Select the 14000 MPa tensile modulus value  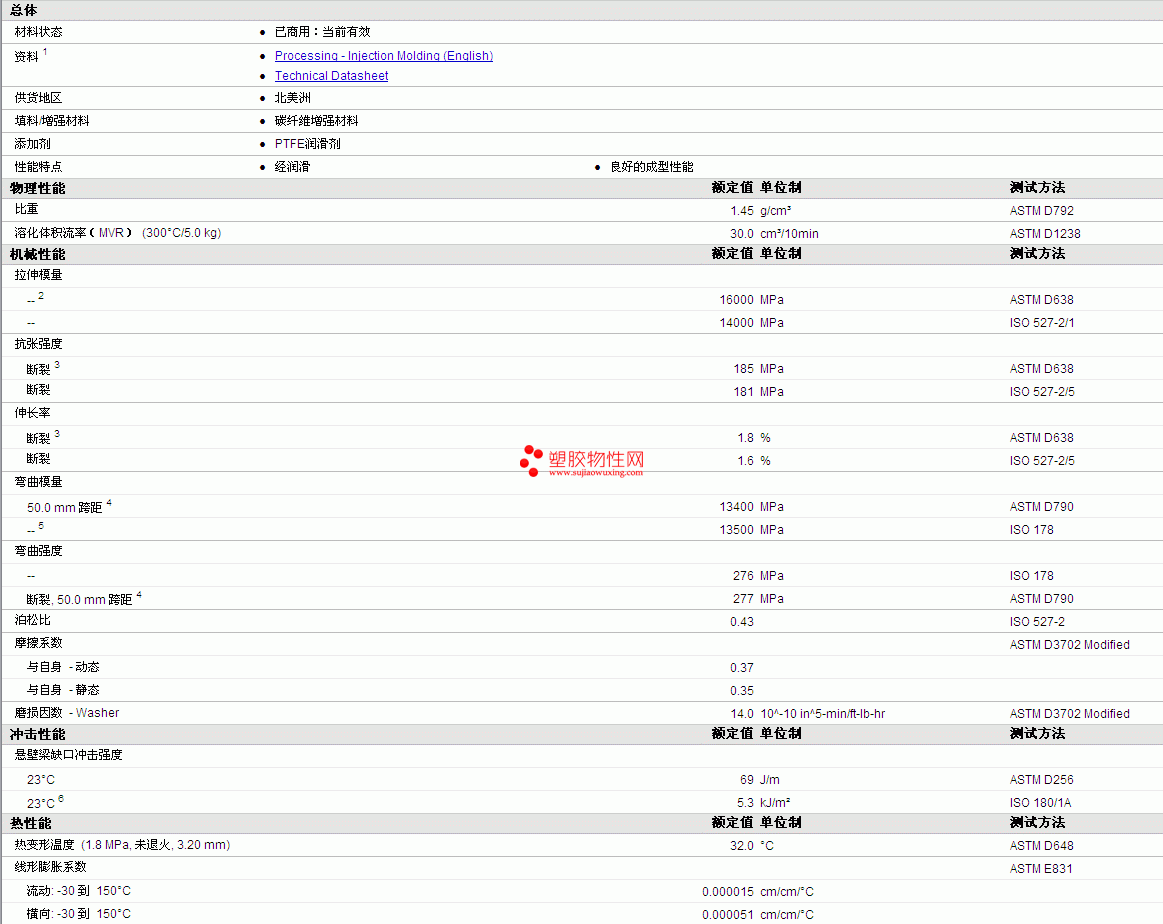coord(751,323)
